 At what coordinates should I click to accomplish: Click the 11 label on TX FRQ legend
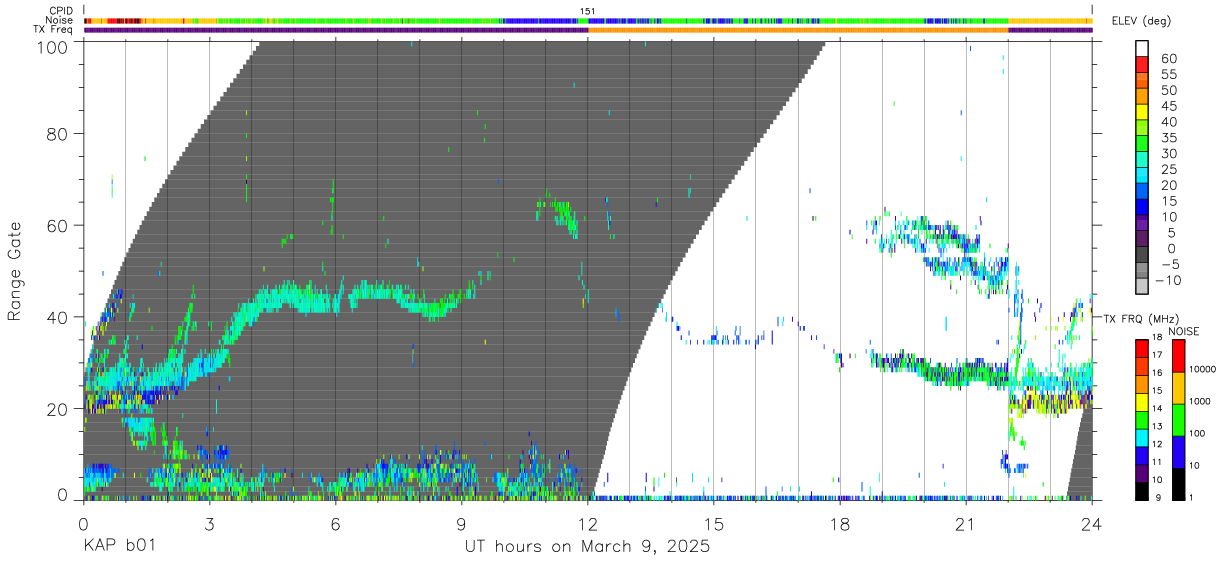click(1157, 463)
